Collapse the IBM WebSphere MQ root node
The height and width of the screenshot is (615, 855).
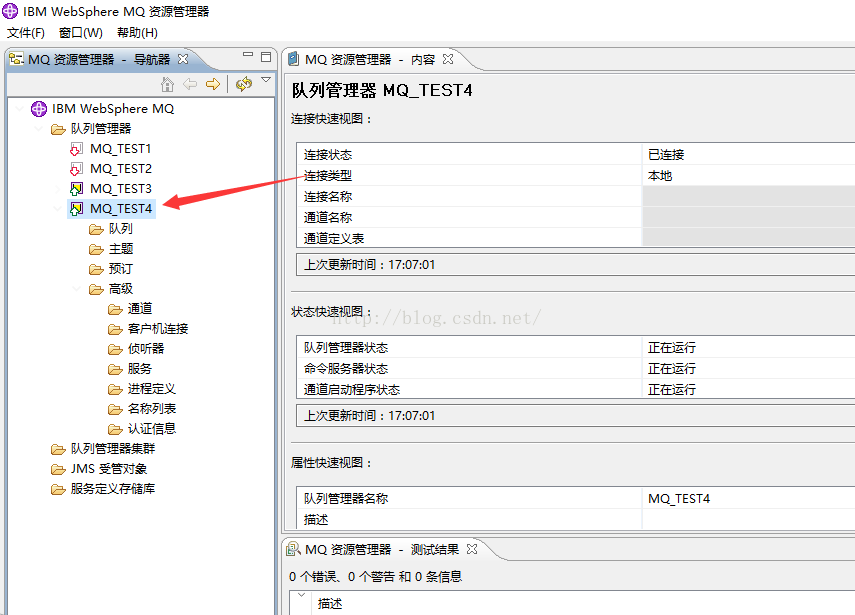(x=20, y=108)
